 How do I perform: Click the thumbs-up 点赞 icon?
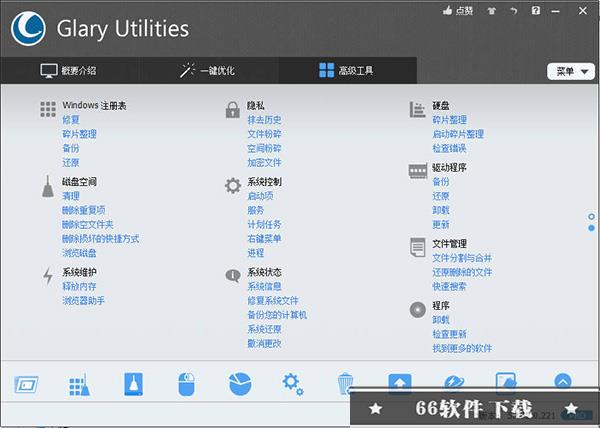[447, 11]
